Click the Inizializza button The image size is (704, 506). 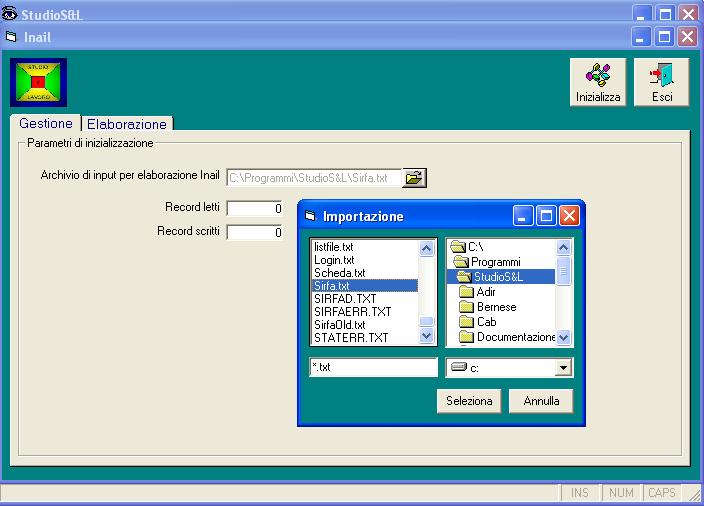point(598,82)
